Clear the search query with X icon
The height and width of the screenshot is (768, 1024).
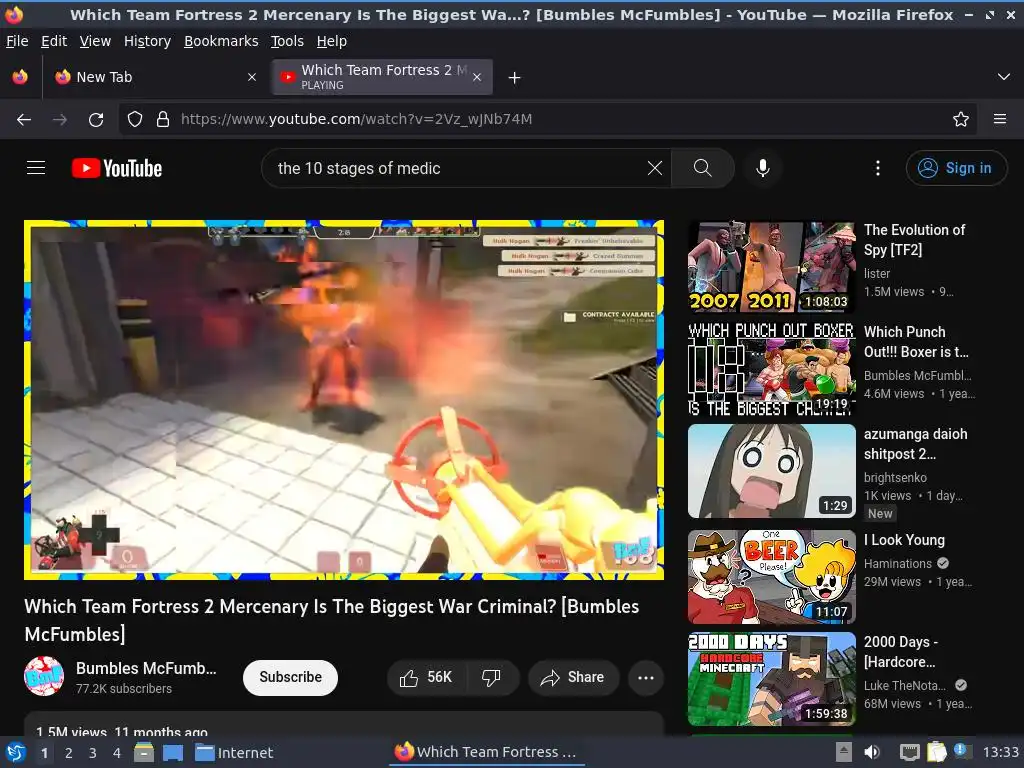[654, 168]
